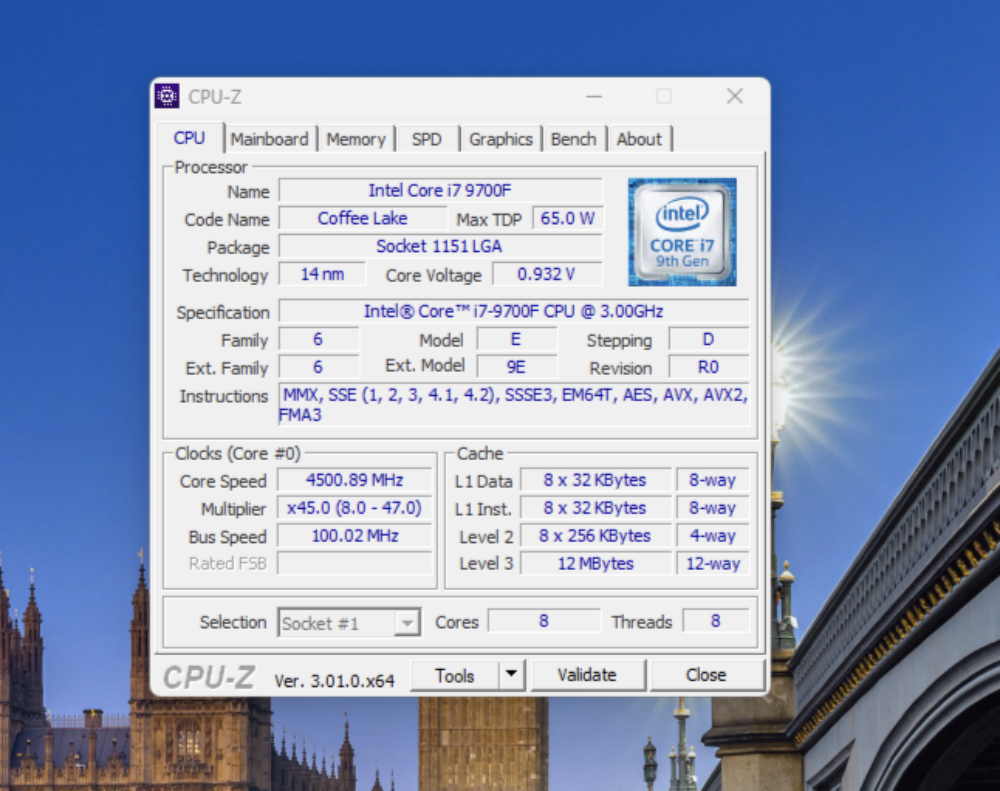Image resolution: width=1000 pixels, height=791 pixels.
Task: Click the Core Voltage value 0.932 V
Action: coord(547,274)
